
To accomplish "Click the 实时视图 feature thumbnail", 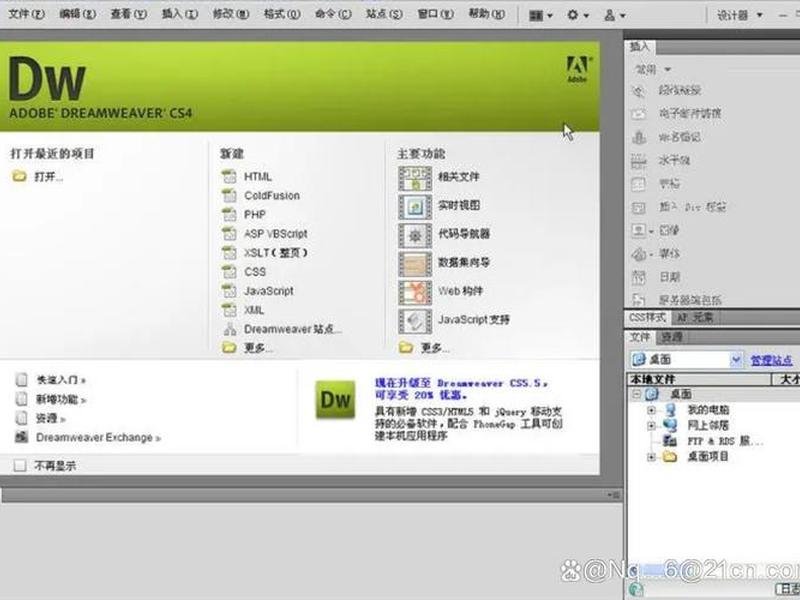I will [x=415, y=206].
